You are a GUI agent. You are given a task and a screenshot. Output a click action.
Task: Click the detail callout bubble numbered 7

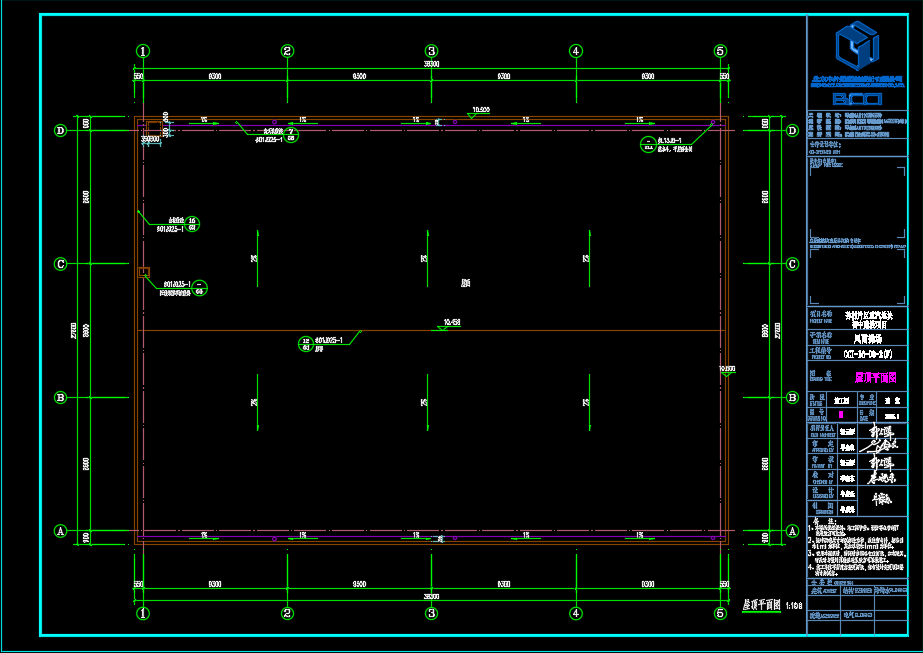click(x=291, y=135)
